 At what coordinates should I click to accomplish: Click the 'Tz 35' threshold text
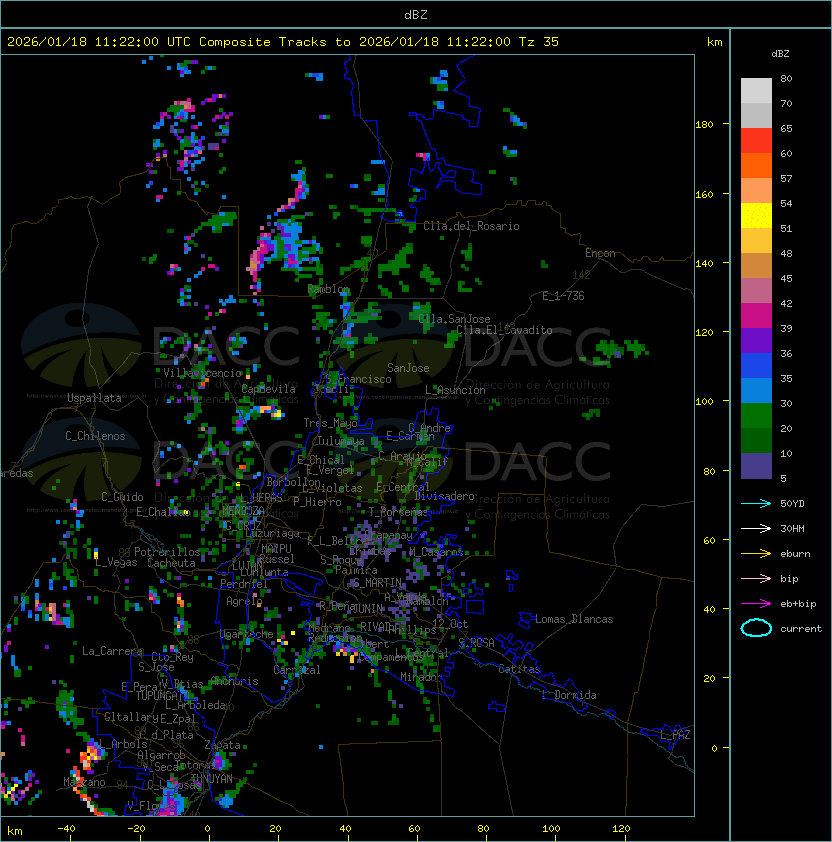(x=539, y=42)
